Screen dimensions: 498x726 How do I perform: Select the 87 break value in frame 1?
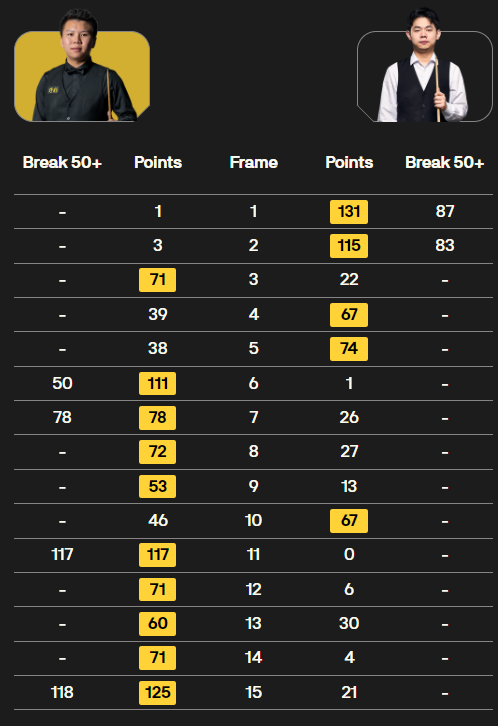[445, 212]
